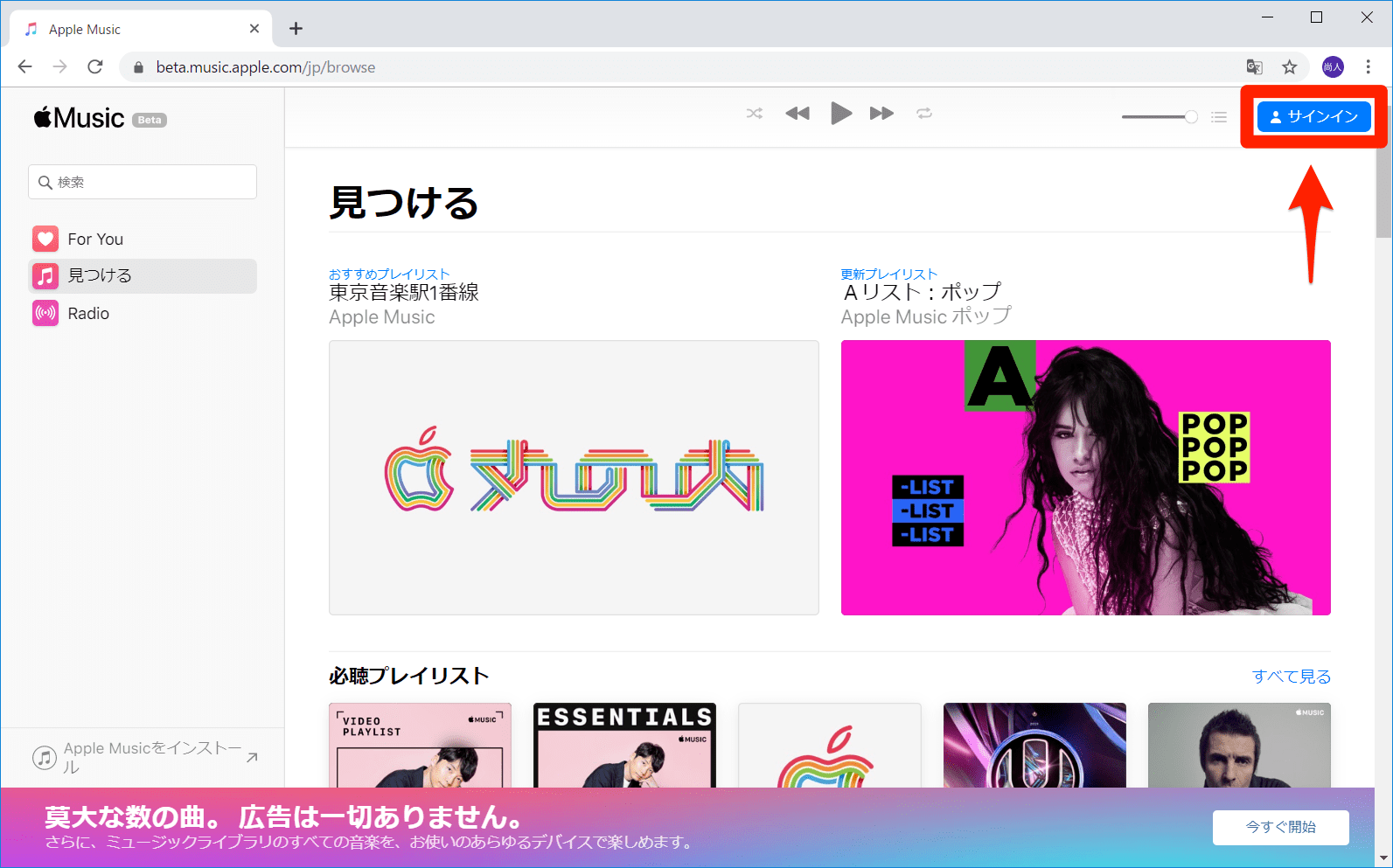
Task: Click the search magnifier icon
Action: pos(45,182)
